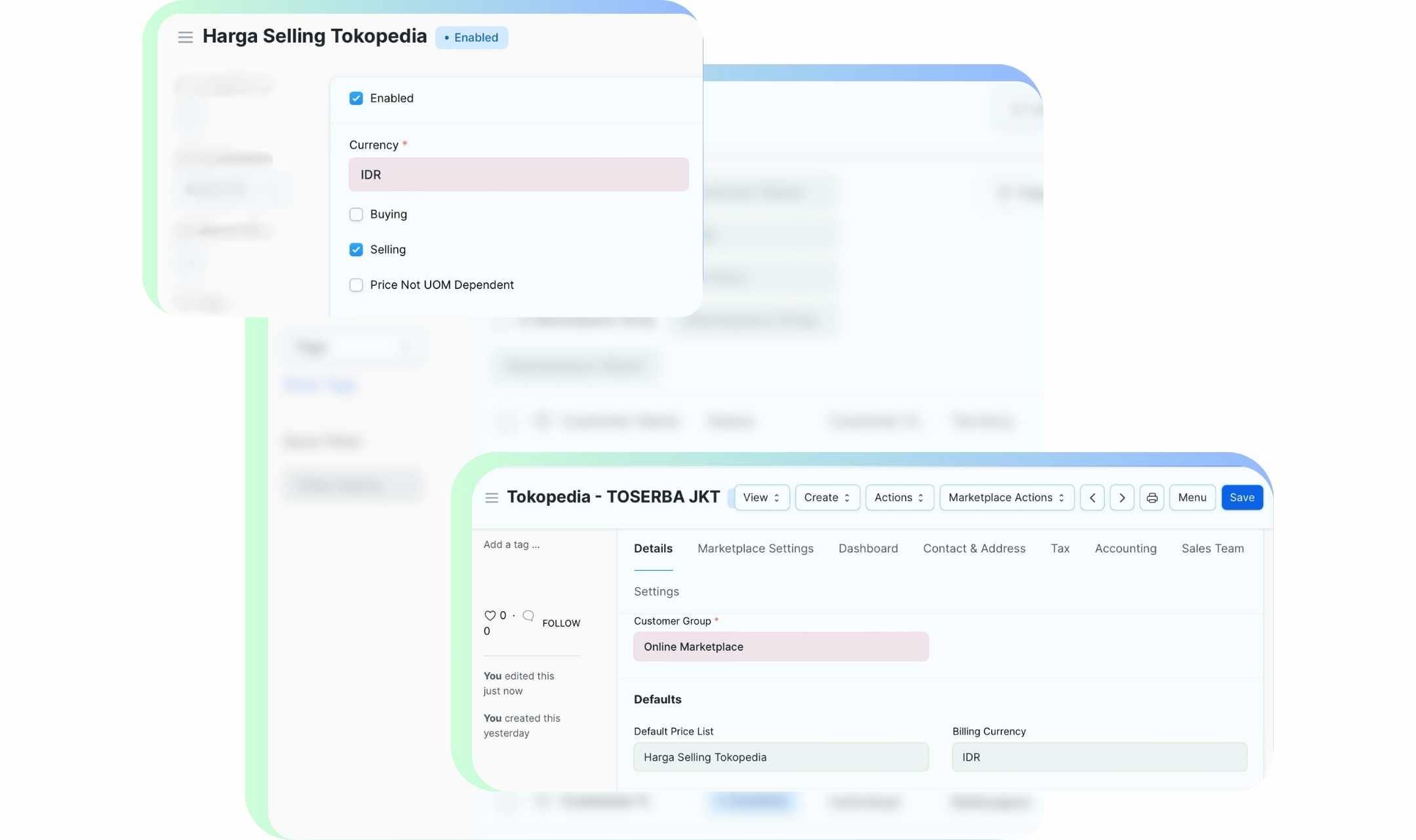Go to next record arrow

[x=1122, y=498]
